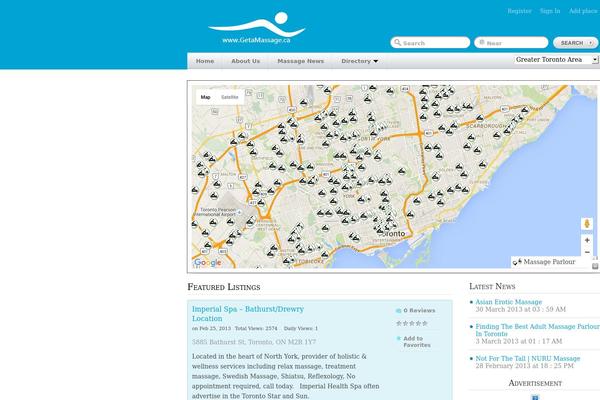Select the Street View pegman icon
Image resolution: width=600 pixels, height=400 pixels.
tap(587, 224)
